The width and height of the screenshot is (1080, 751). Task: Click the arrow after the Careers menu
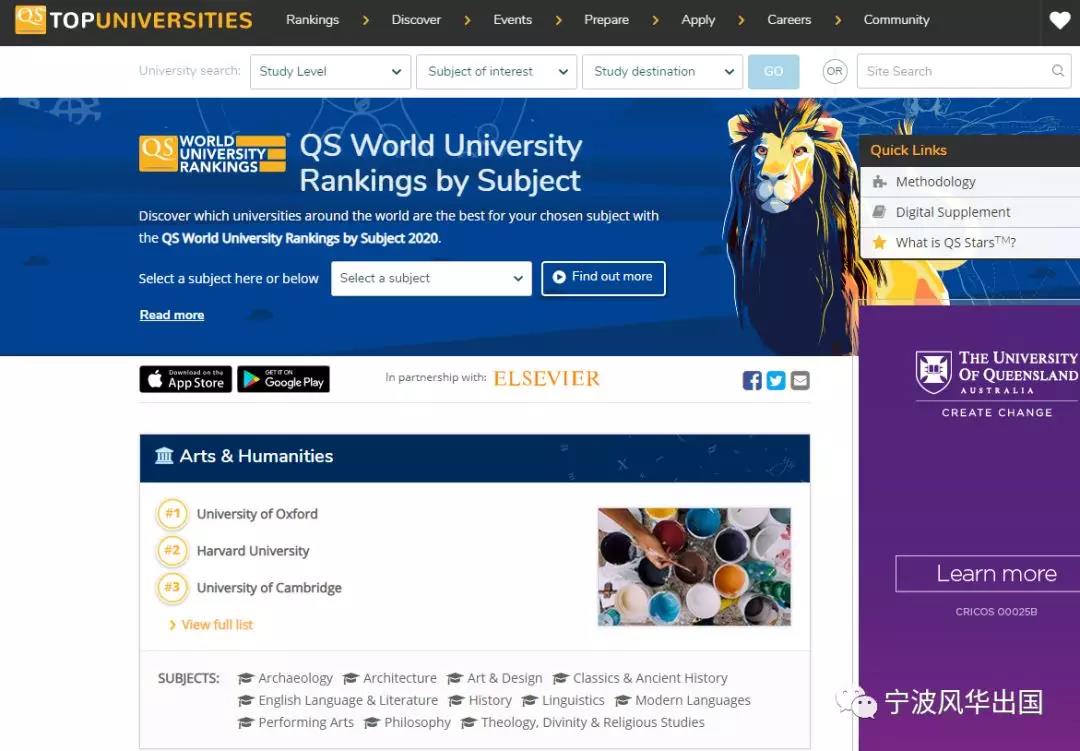[838, 20]
